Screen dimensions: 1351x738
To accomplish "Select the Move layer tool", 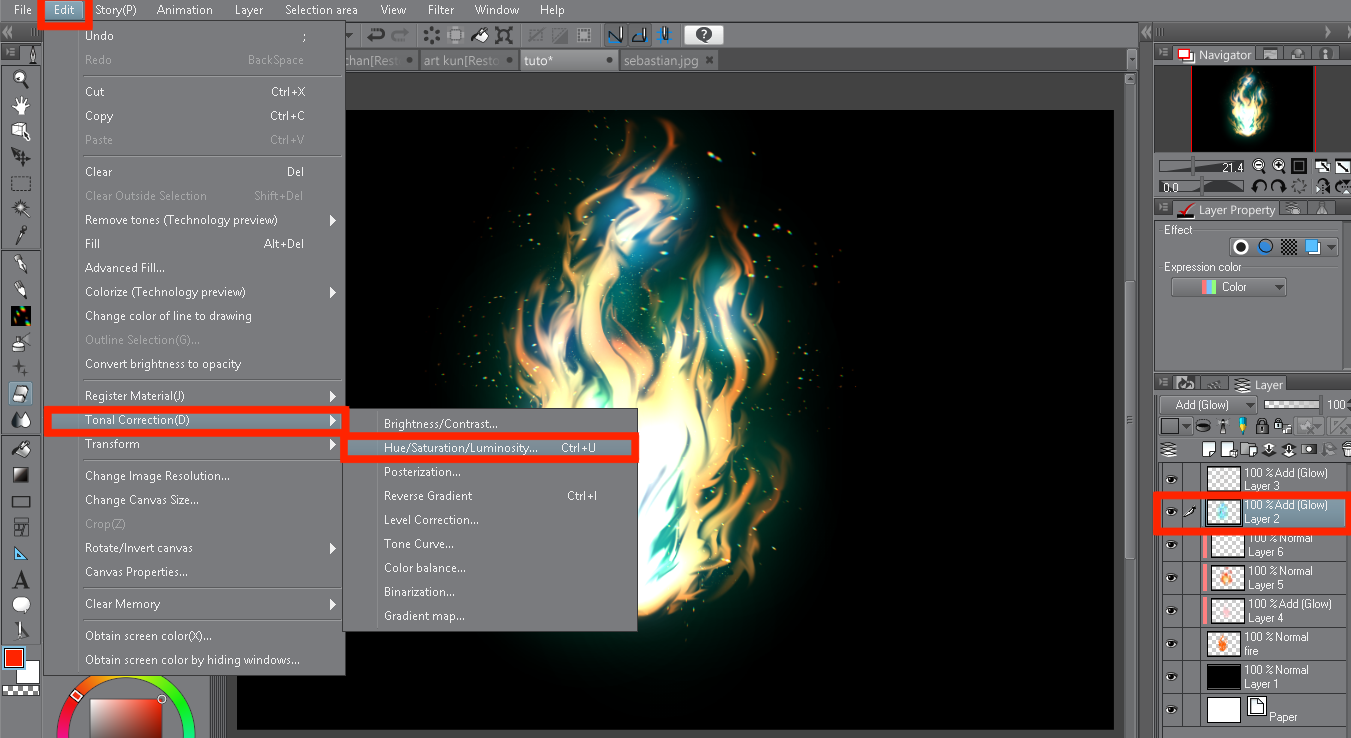I will 20,157.
